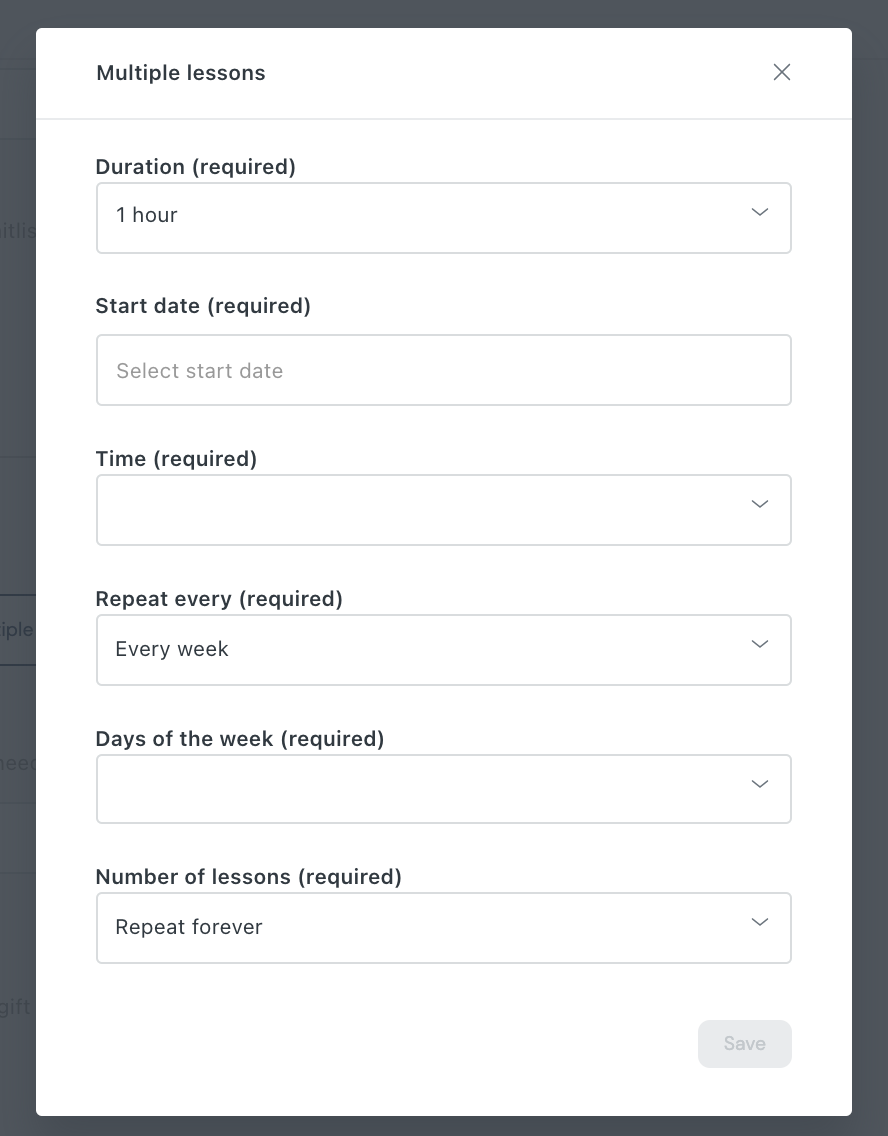The image size is (888, 1136).
Task: Click the Duration (required) label
Action: pos(196,167)
